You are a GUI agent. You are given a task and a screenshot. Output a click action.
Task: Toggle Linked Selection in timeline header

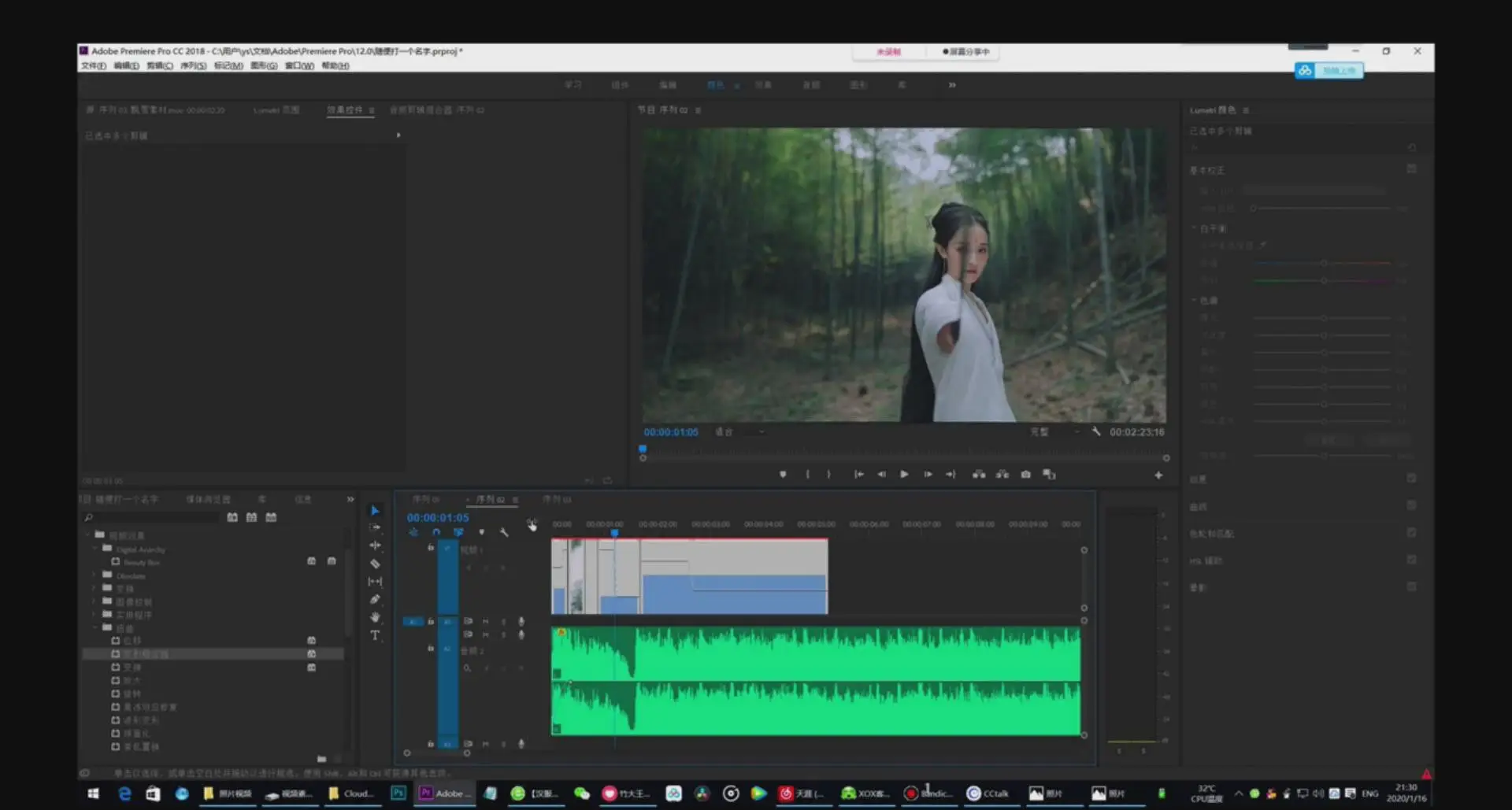point(458,533)
